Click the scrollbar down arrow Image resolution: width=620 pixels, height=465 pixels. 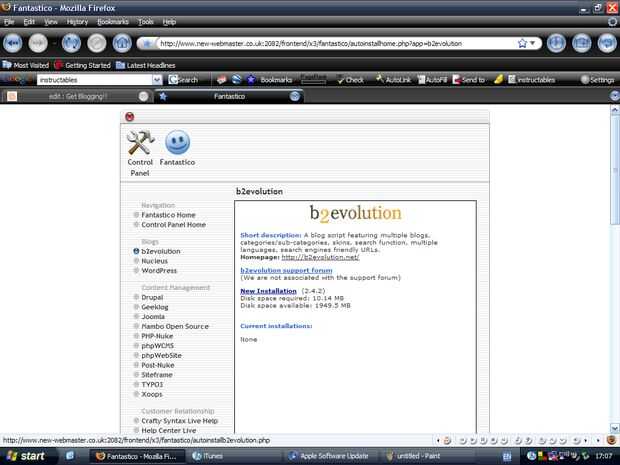coord(614,428)
